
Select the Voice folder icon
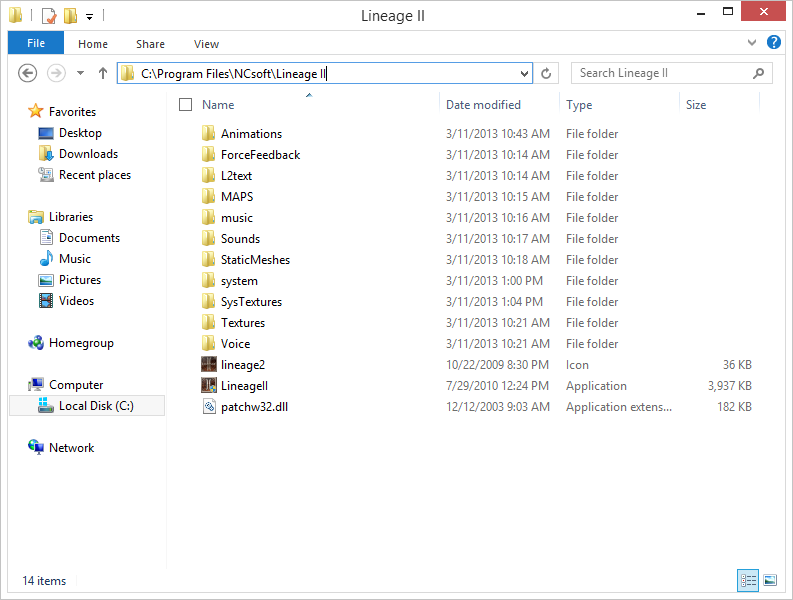tap(208, 344)
